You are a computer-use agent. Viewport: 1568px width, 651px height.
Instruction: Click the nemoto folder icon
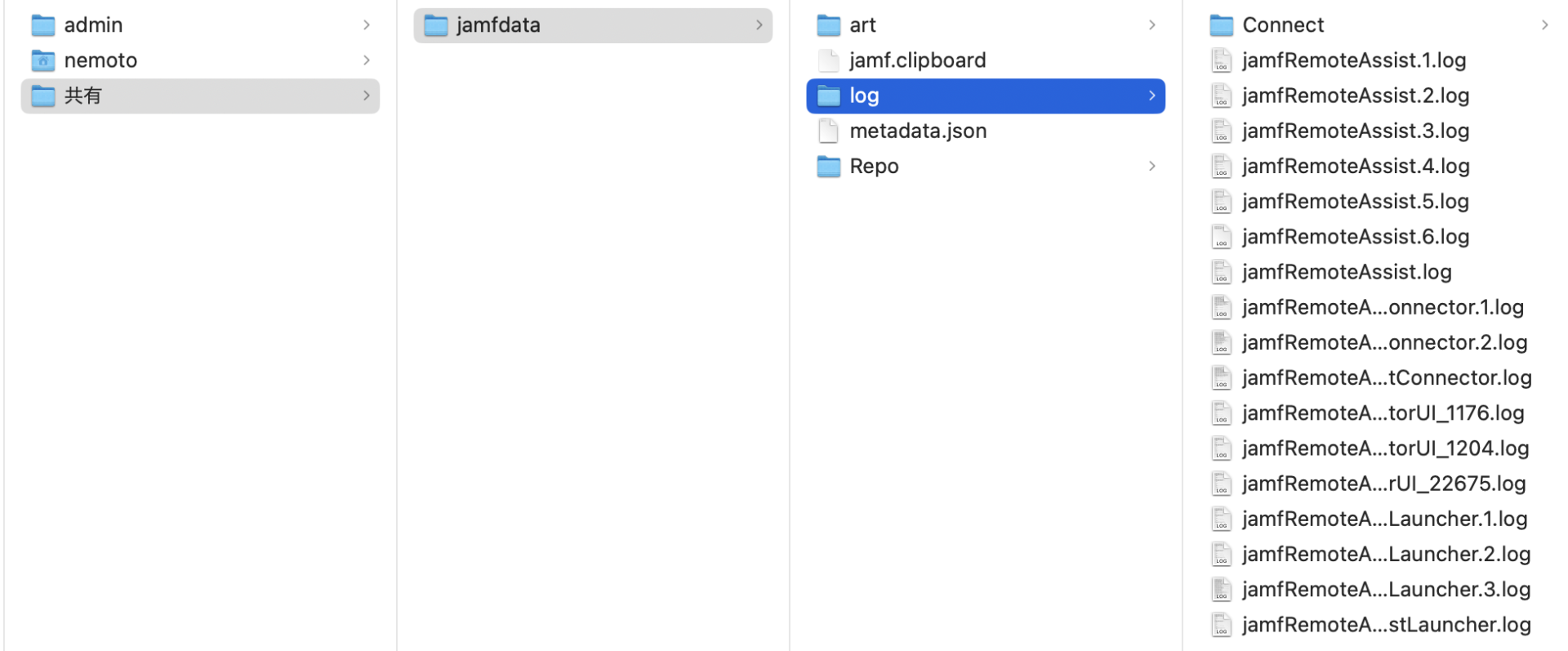[x=42, y=60]
